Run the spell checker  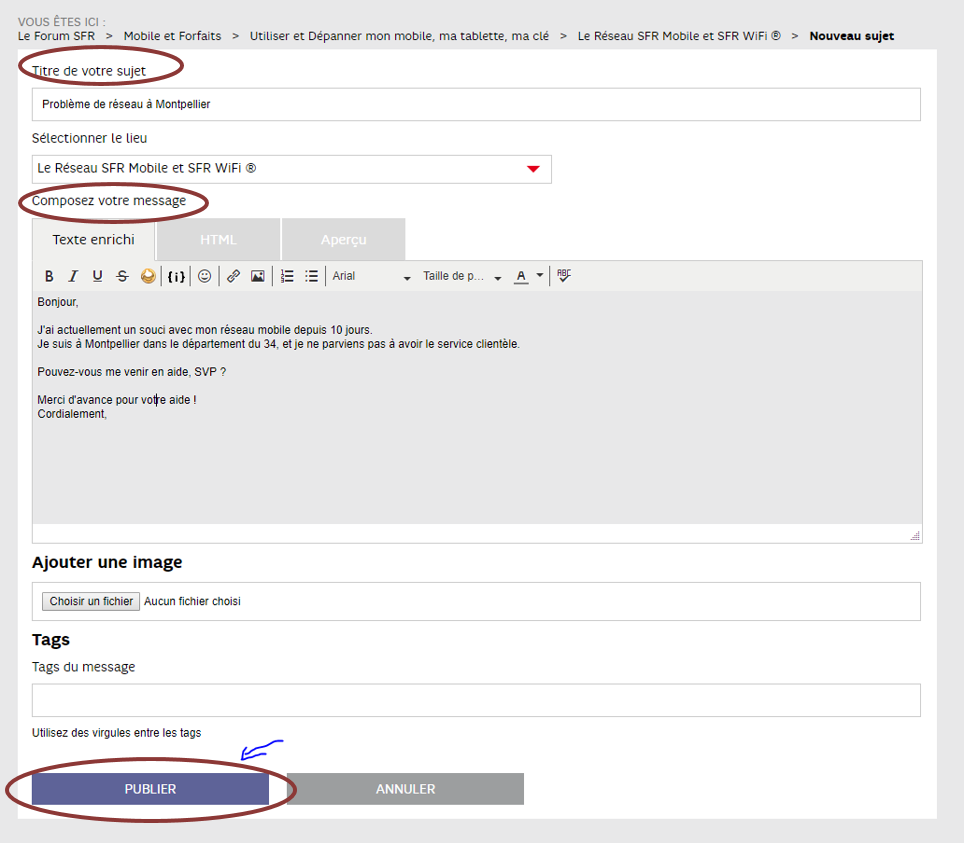pos(563,276)
